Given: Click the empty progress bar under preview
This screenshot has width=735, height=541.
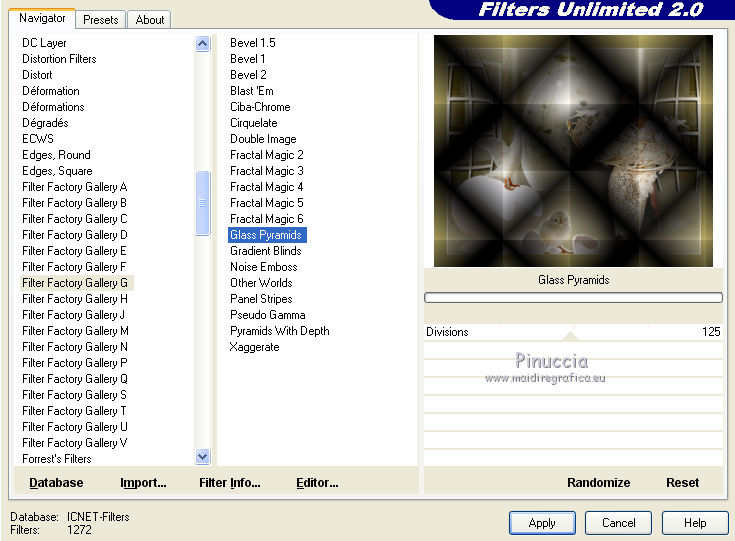Looking at the screenshot, I should pyautogui.click(x=573, y=298).
